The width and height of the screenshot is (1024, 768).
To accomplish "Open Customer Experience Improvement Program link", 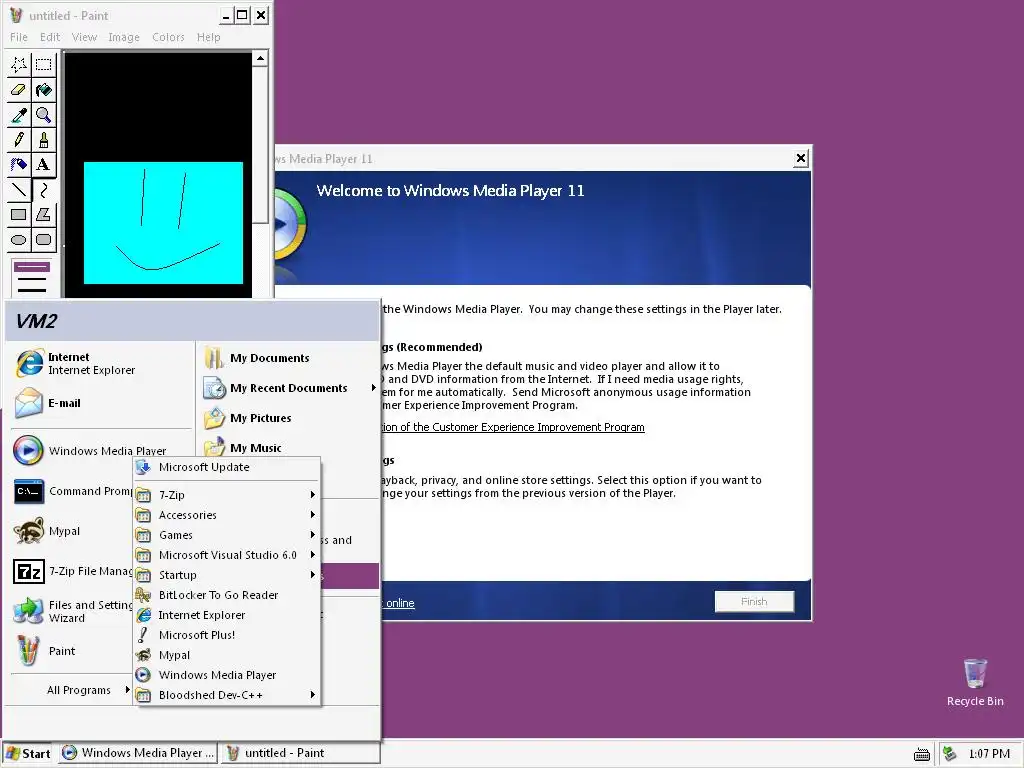I will tap(513, 427).
